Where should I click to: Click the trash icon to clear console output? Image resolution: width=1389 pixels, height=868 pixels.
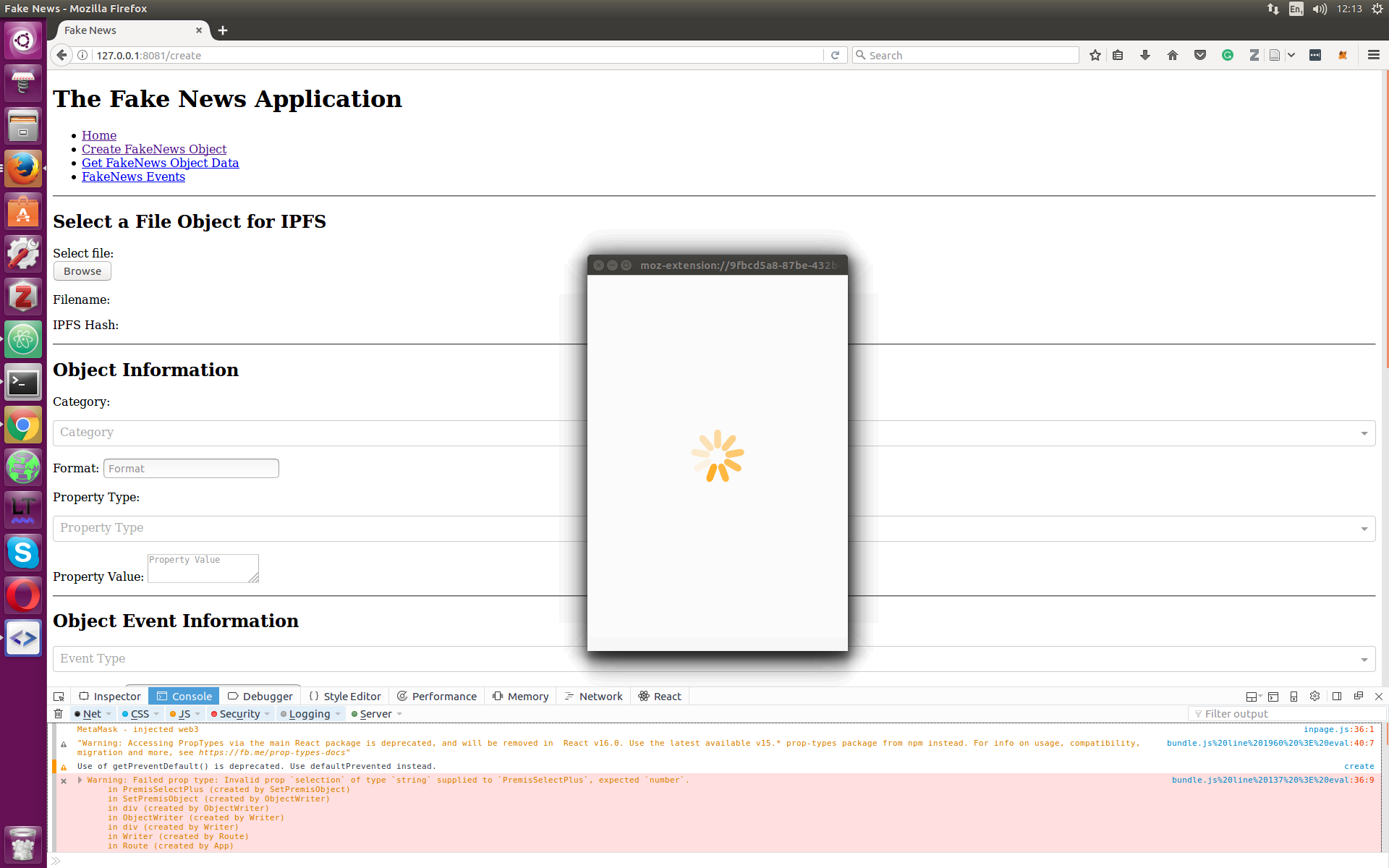point(58,713)
